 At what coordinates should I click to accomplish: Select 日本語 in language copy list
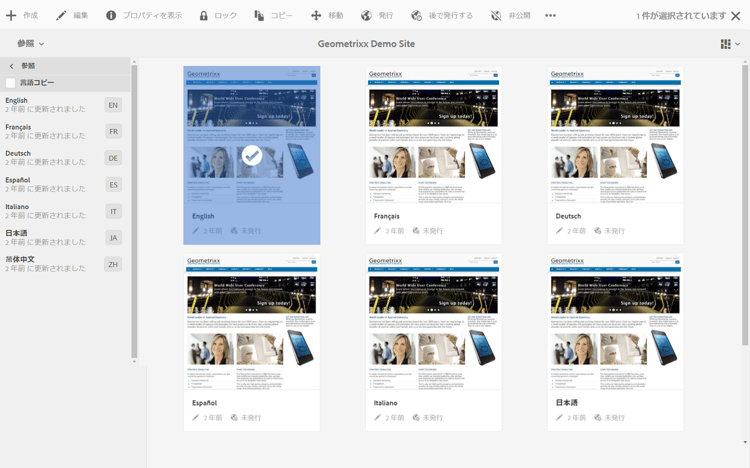65,237
